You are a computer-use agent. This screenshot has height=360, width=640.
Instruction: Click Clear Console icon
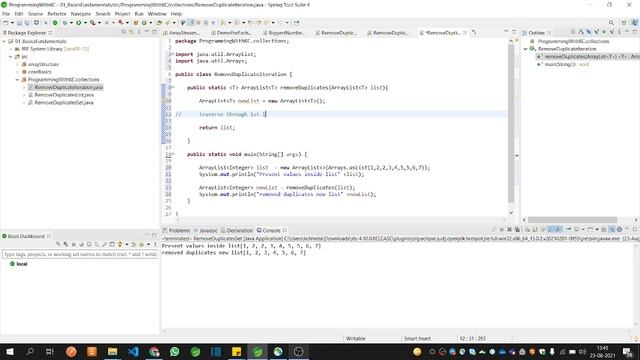tap(527, 229)
